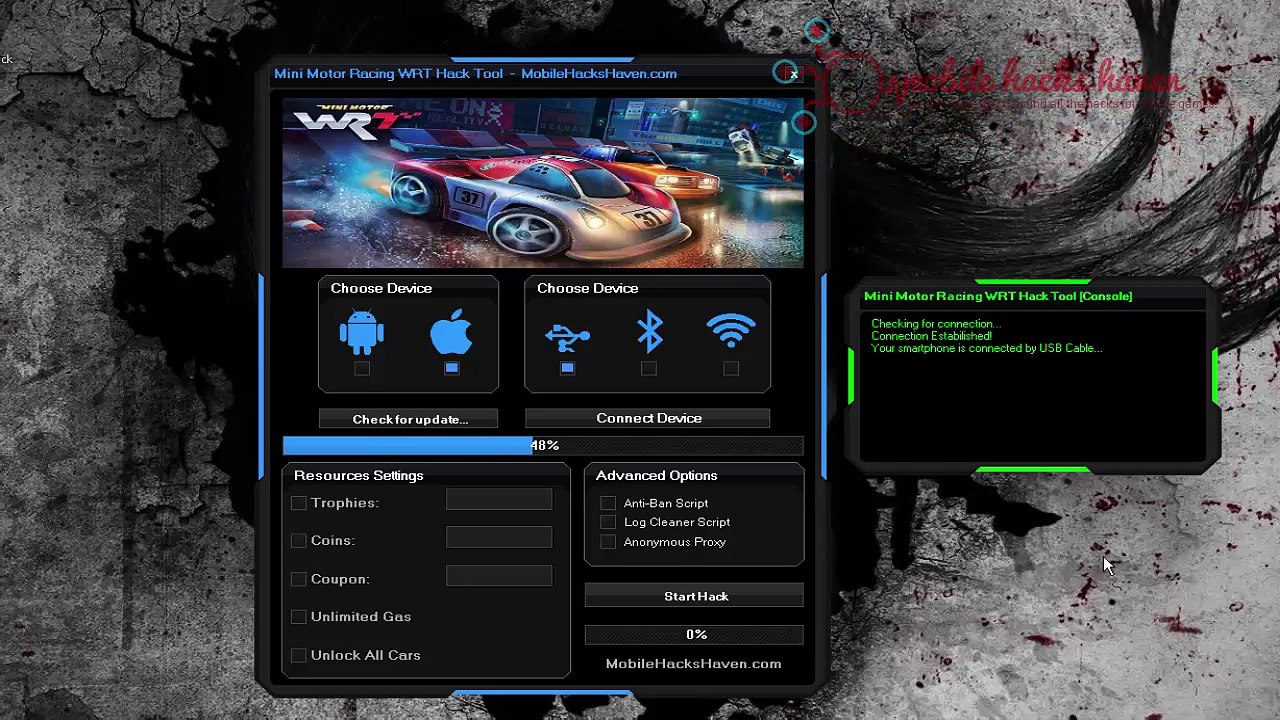Screen dimensions: 1280x720
Task: Click the 48% connection progress bar
Action: [x=543, y=446]
